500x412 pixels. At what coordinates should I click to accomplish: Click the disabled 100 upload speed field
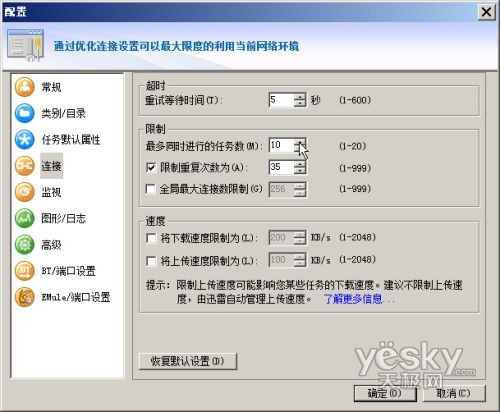click(281, 260)
